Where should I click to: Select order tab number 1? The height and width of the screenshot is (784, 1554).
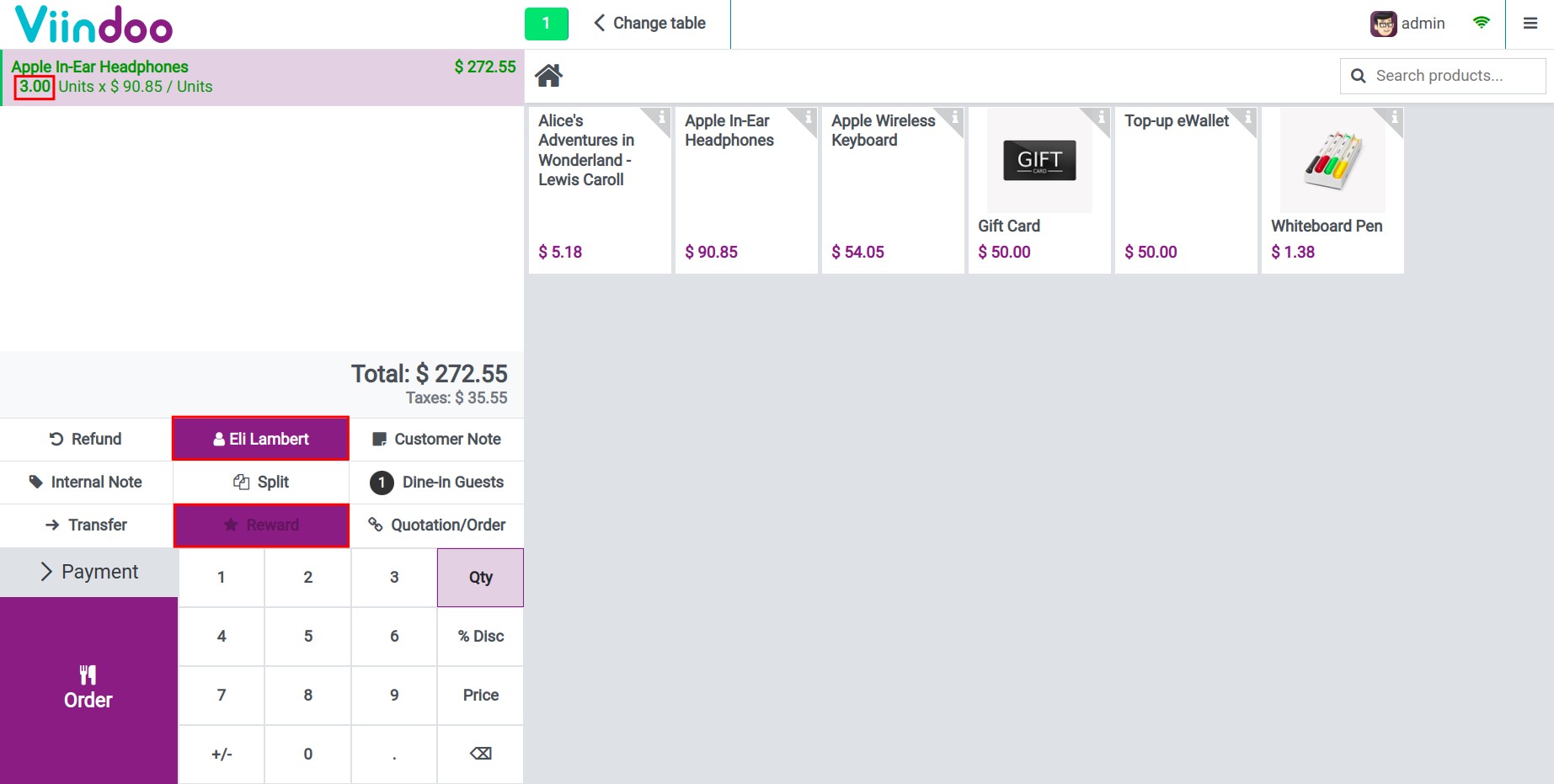coord(546,24)
